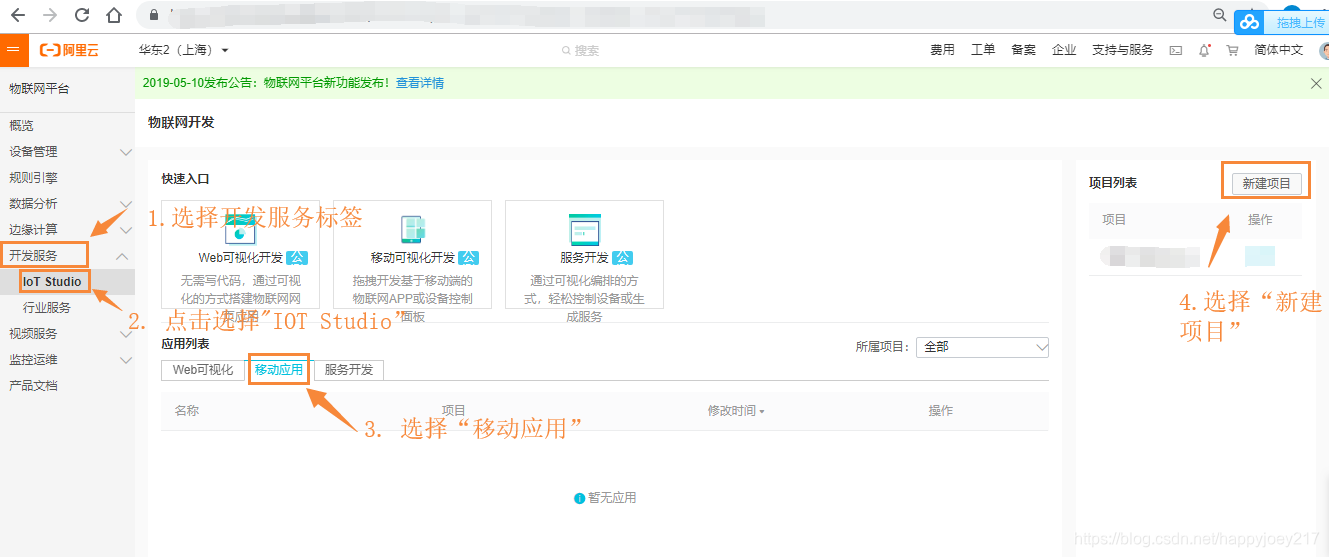Image resolution: width=1329 pixels, height=557 pixels.
Task: Switch to the 移动应用 tab
Action: 279,370
